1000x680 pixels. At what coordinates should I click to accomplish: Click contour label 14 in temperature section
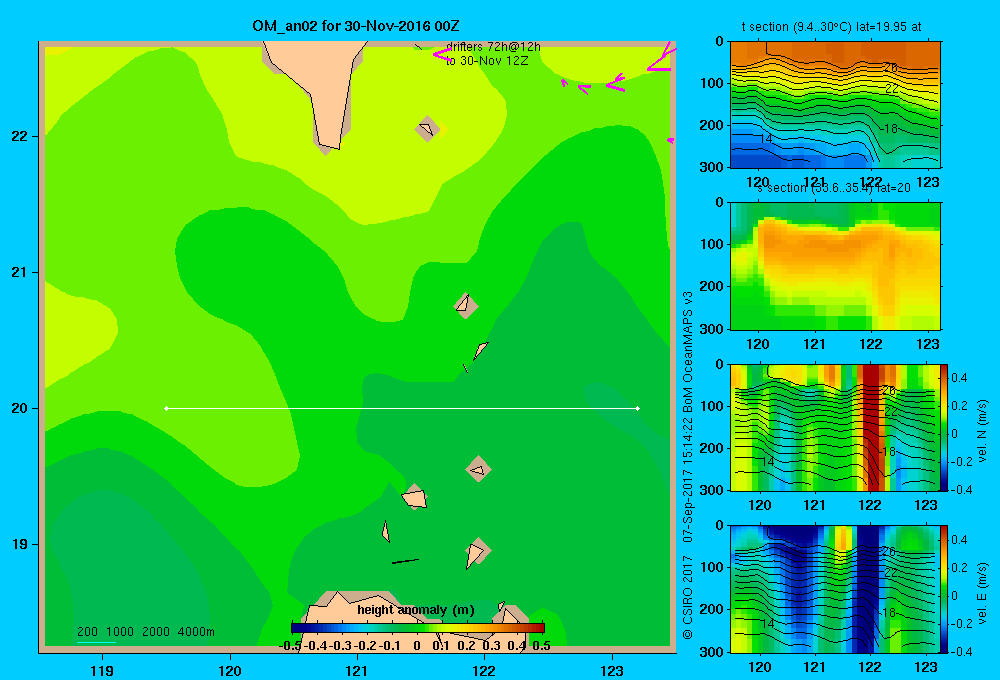point(766,138)
